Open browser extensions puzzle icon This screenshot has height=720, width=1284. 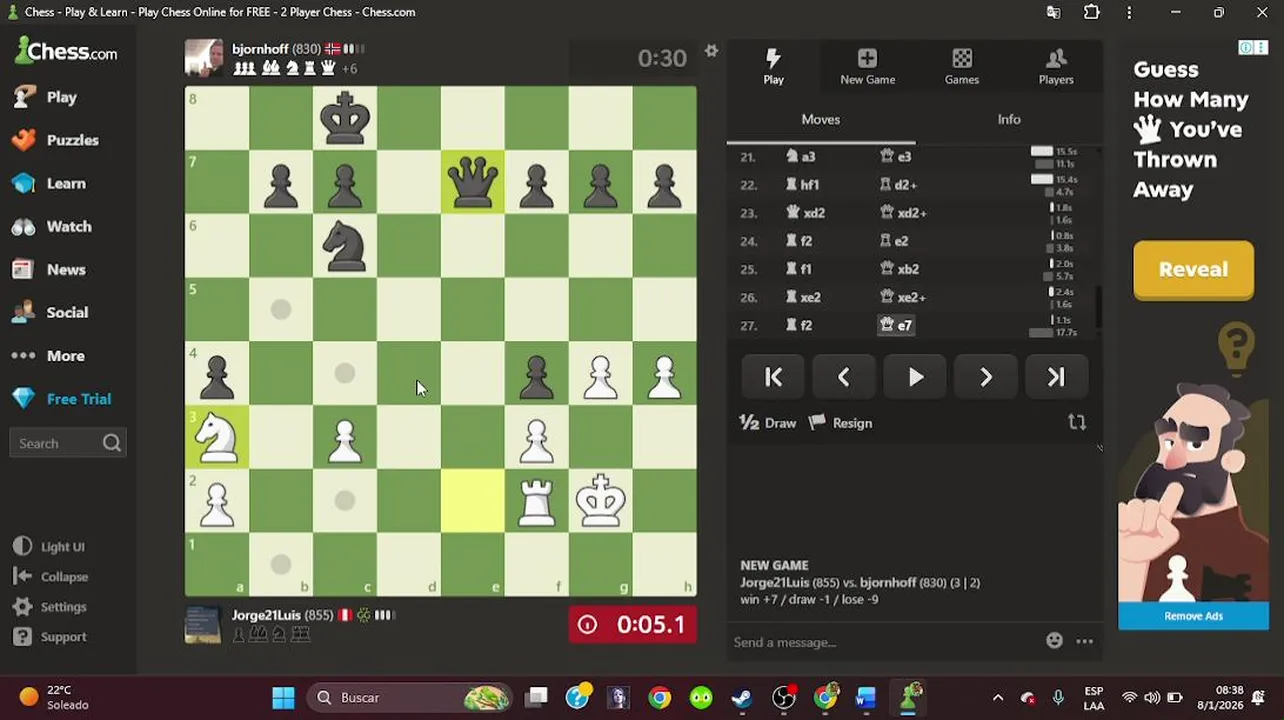1091,12
